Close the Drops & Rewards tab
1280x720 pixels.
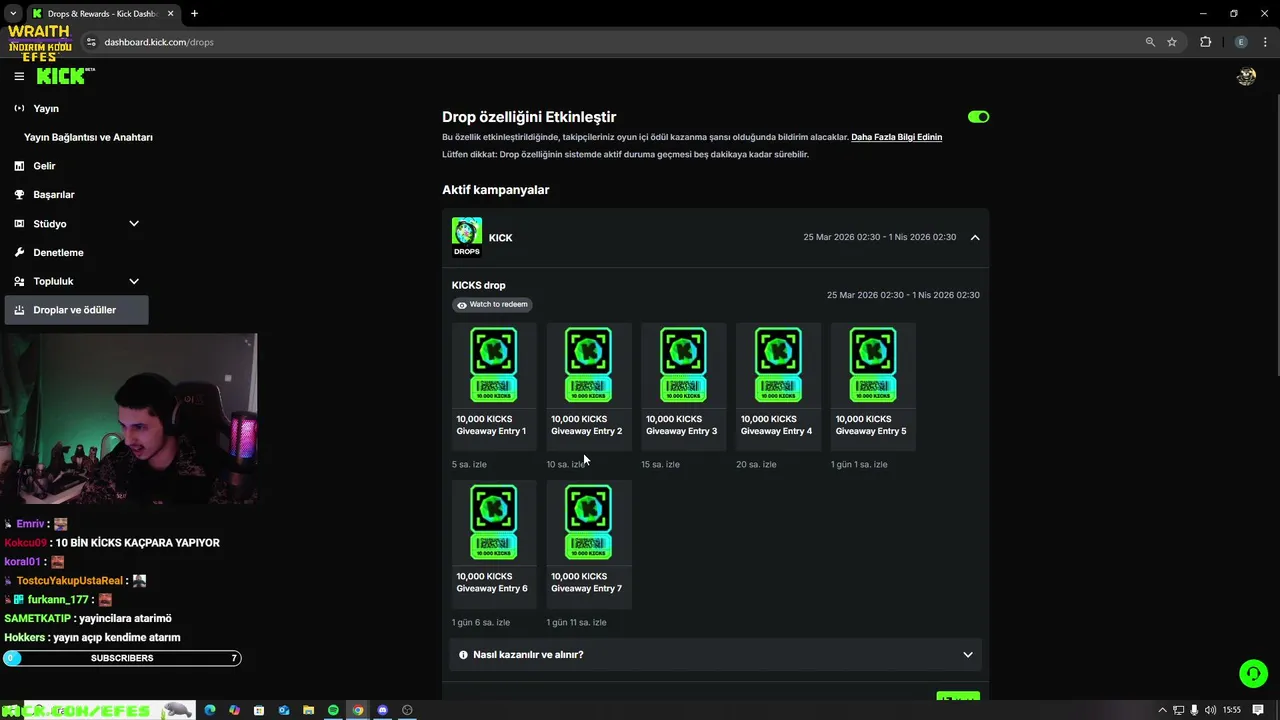tap(172, 14)
